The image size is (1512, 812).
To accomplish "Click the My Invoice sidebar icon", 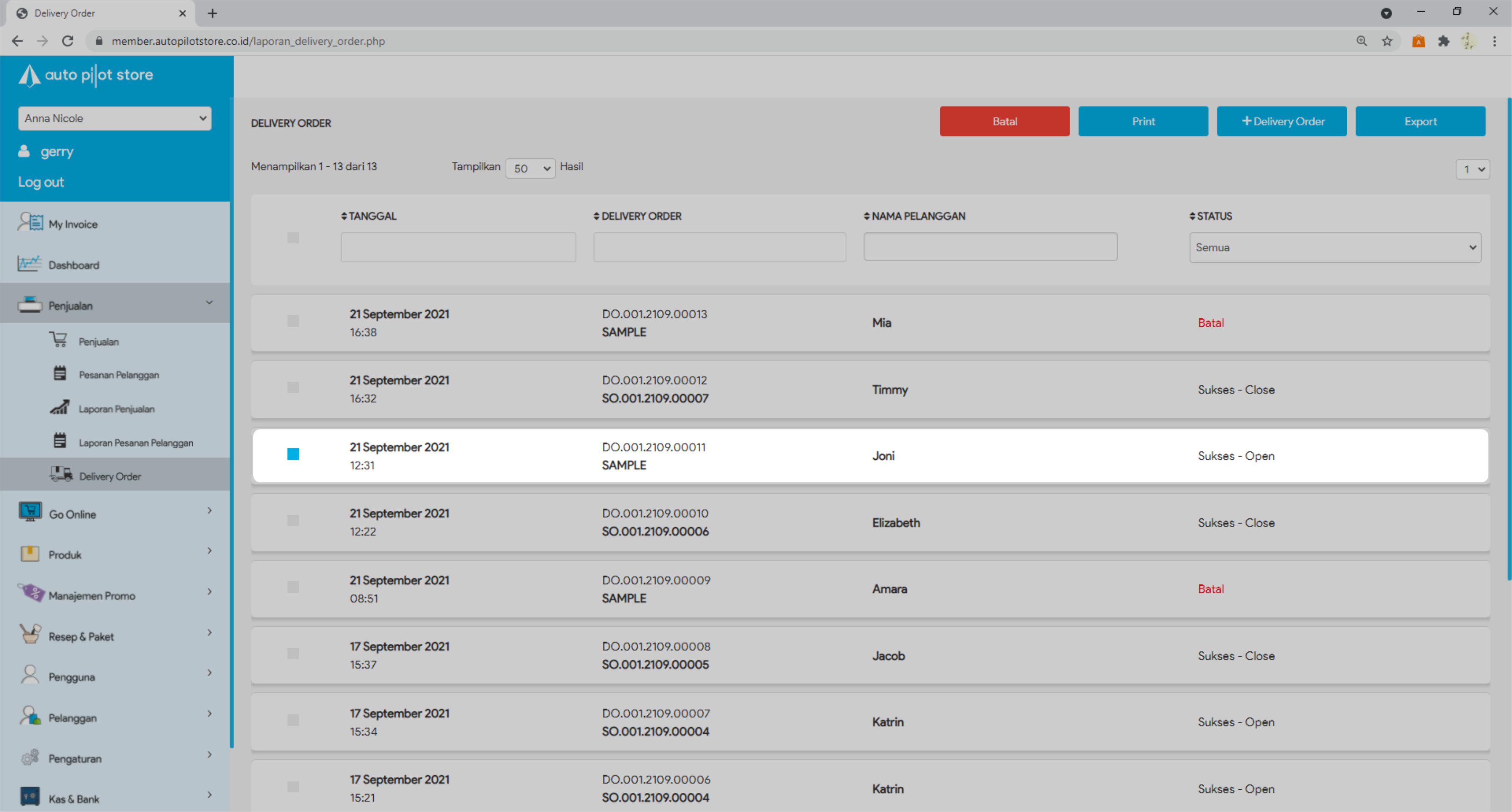I will point(30,223).
